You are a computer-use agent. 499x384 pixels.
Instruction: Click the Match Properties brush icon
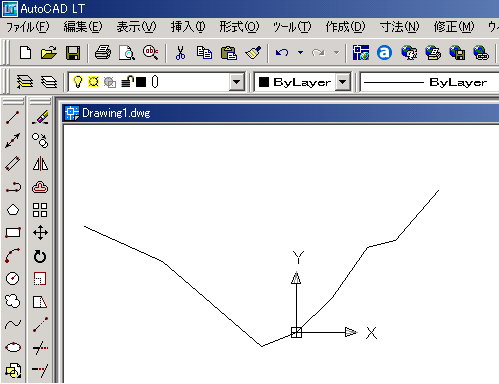click(x=253, y=53)
